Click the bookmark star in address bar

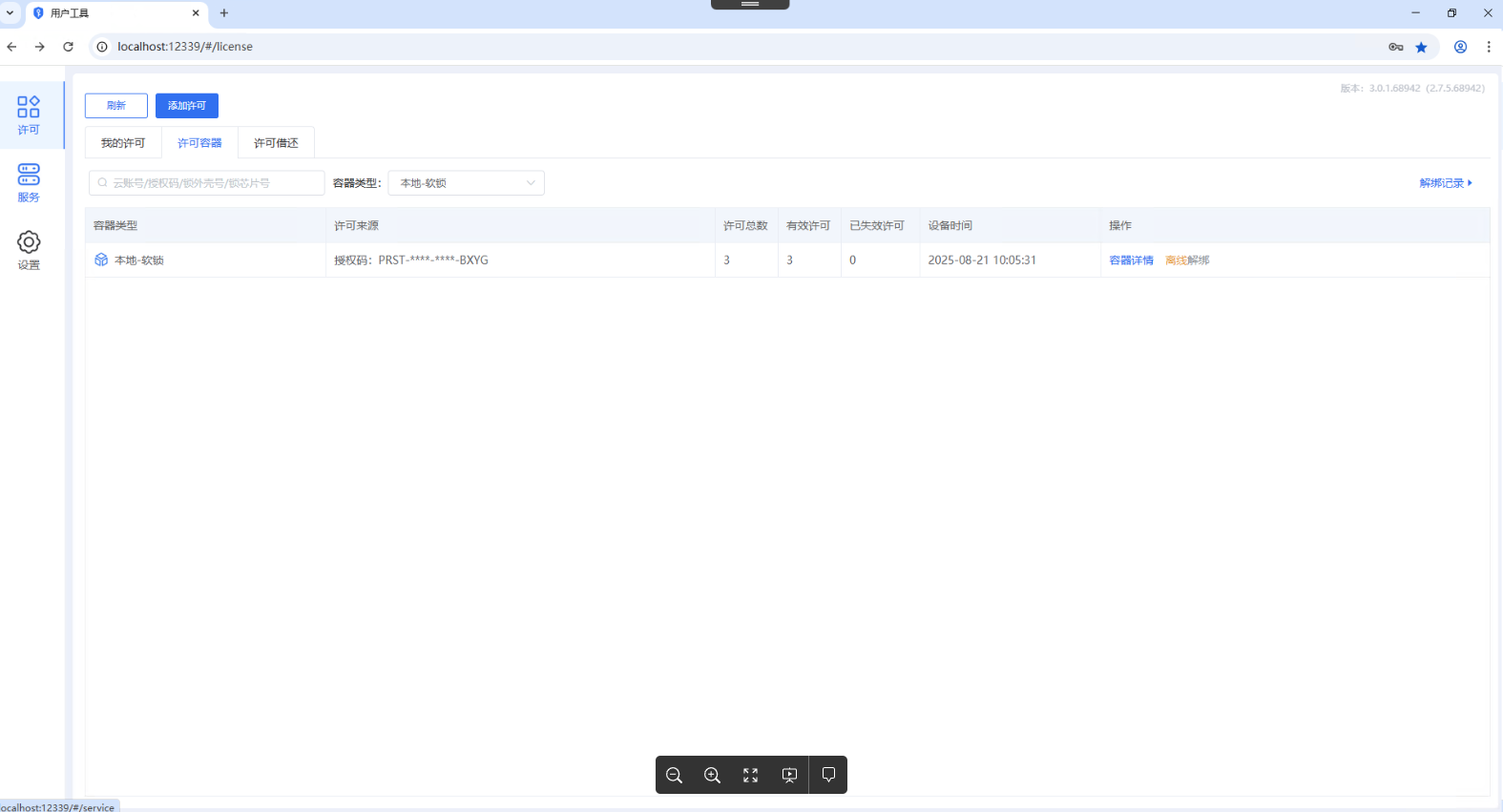tap(1421, 47)
